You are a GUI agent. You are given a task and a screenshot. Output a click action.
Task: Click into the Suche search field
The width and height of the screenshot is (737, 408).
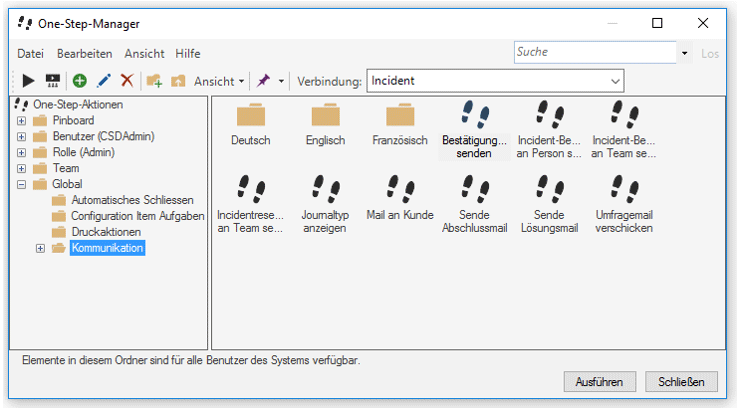coord(595,52)
